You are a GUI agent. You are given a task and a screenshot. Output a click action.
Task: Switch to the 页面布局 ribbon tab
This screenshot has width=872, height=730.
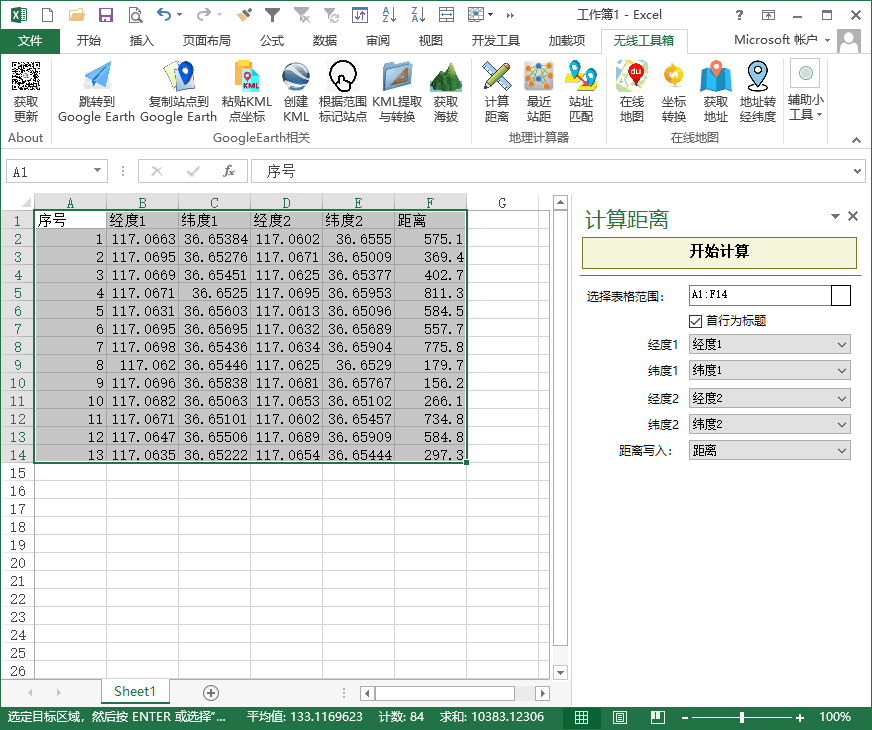(x=206, y=41)
